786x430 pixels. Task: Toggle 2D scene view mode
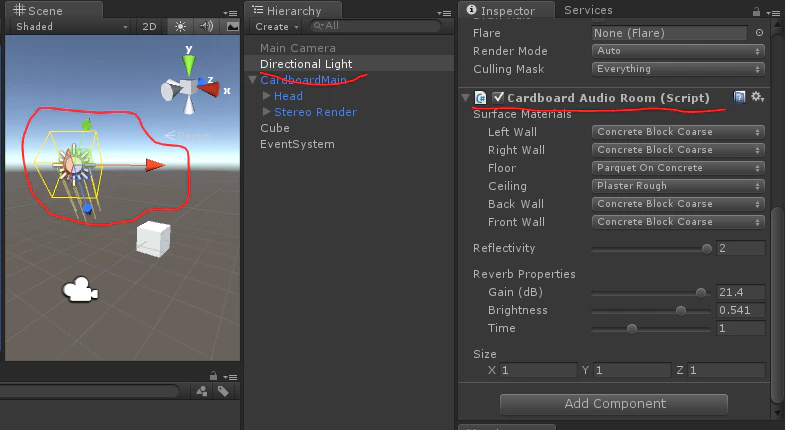tap(149, 27)
